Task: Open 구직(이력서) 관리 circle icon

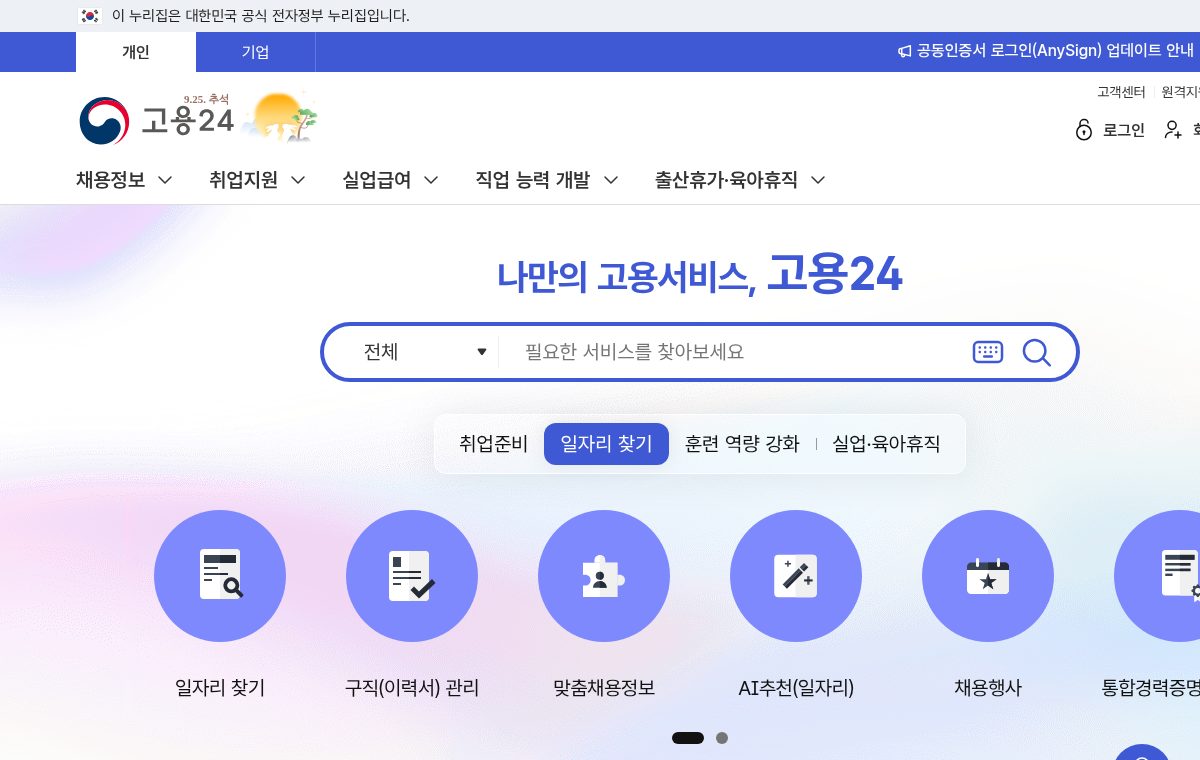Action: (x=412, y=576)
